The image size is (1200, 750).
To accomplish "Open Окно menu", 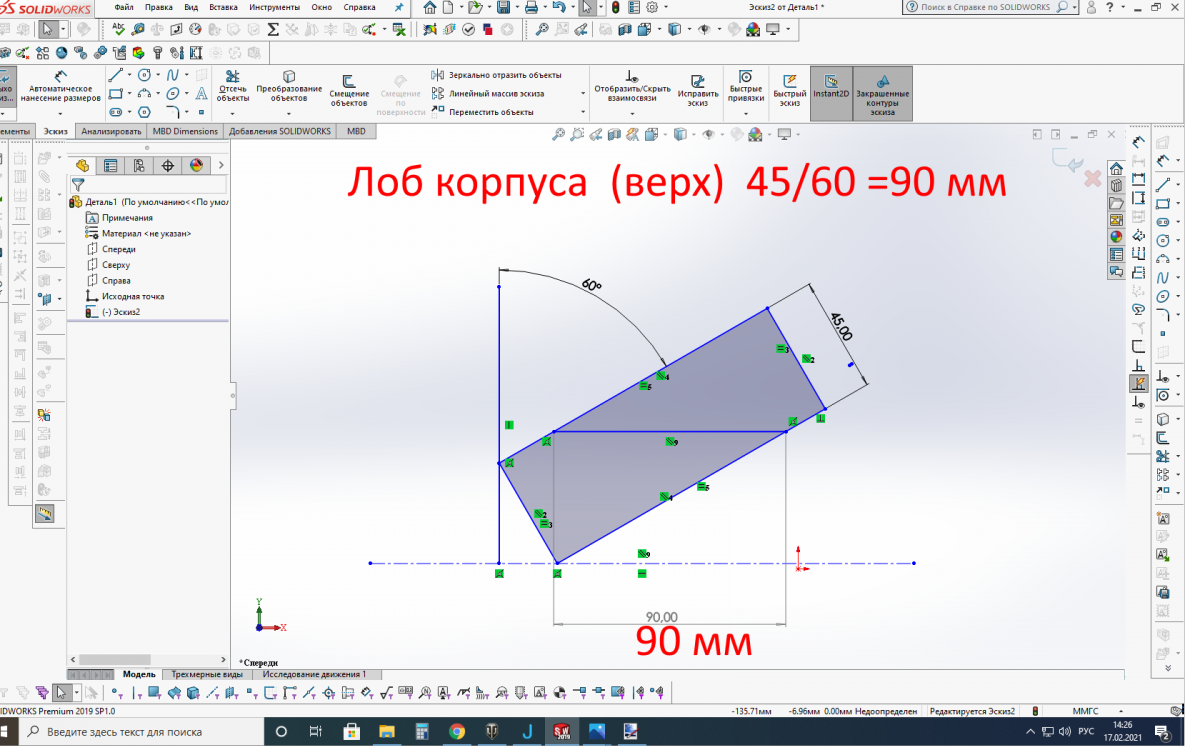I will pyautogui.click(x=322, y=7).
